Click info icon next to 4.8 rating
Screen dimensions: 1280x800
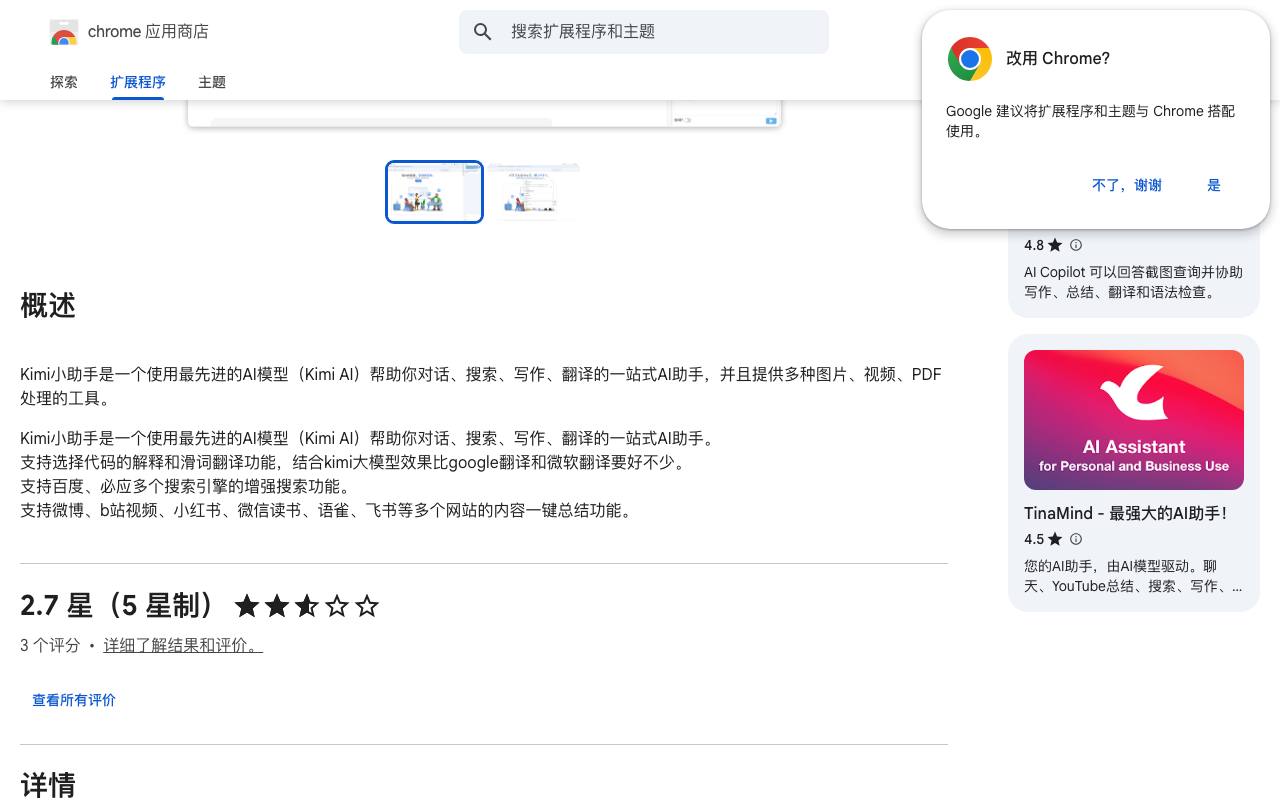point(1076,245)
